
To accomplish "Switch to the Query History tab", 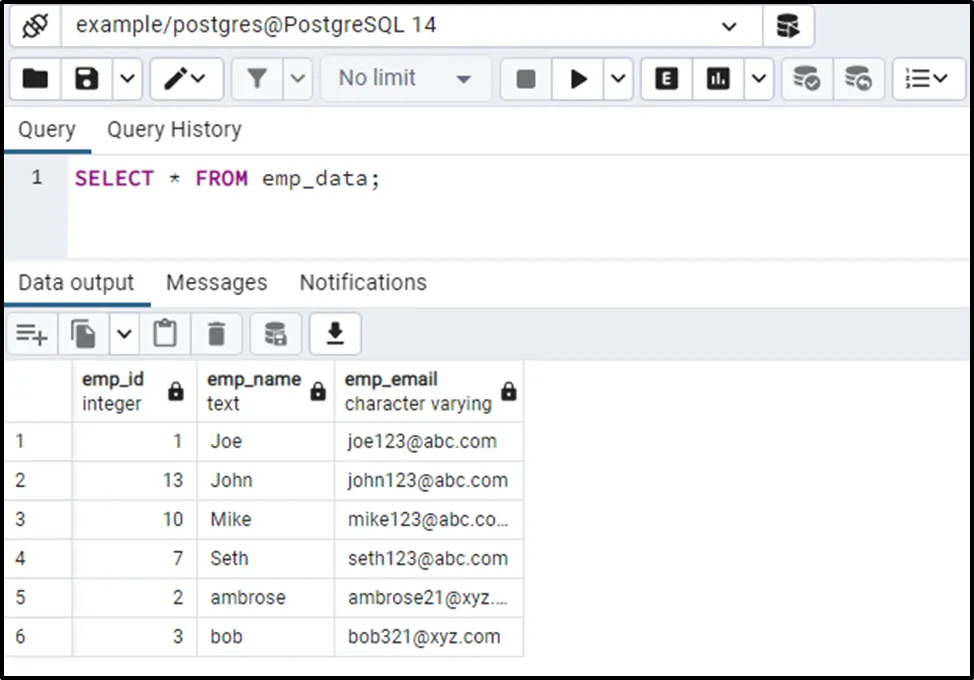I will [174, 130].
